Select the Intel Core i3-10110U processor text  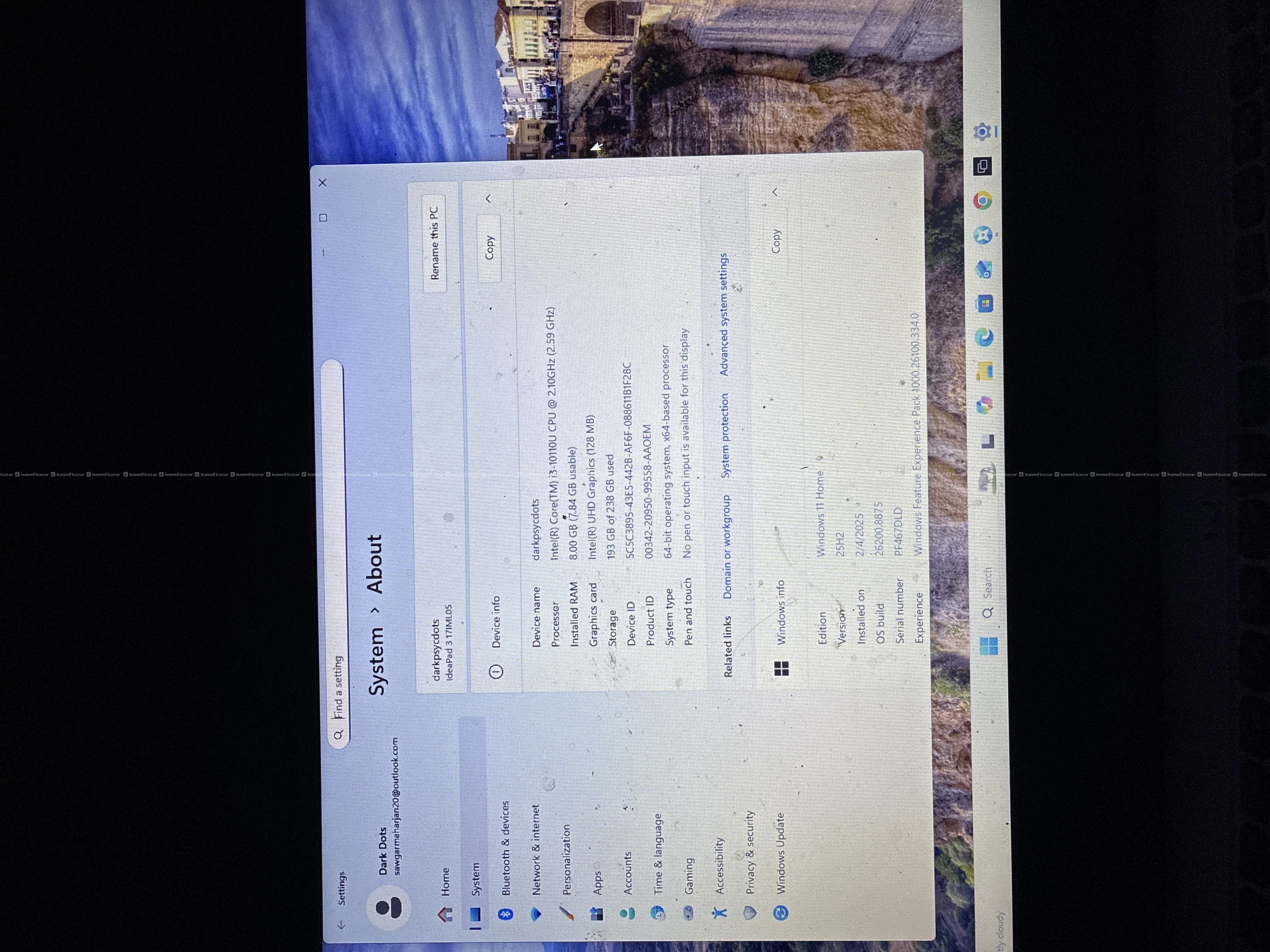point(551,433)
